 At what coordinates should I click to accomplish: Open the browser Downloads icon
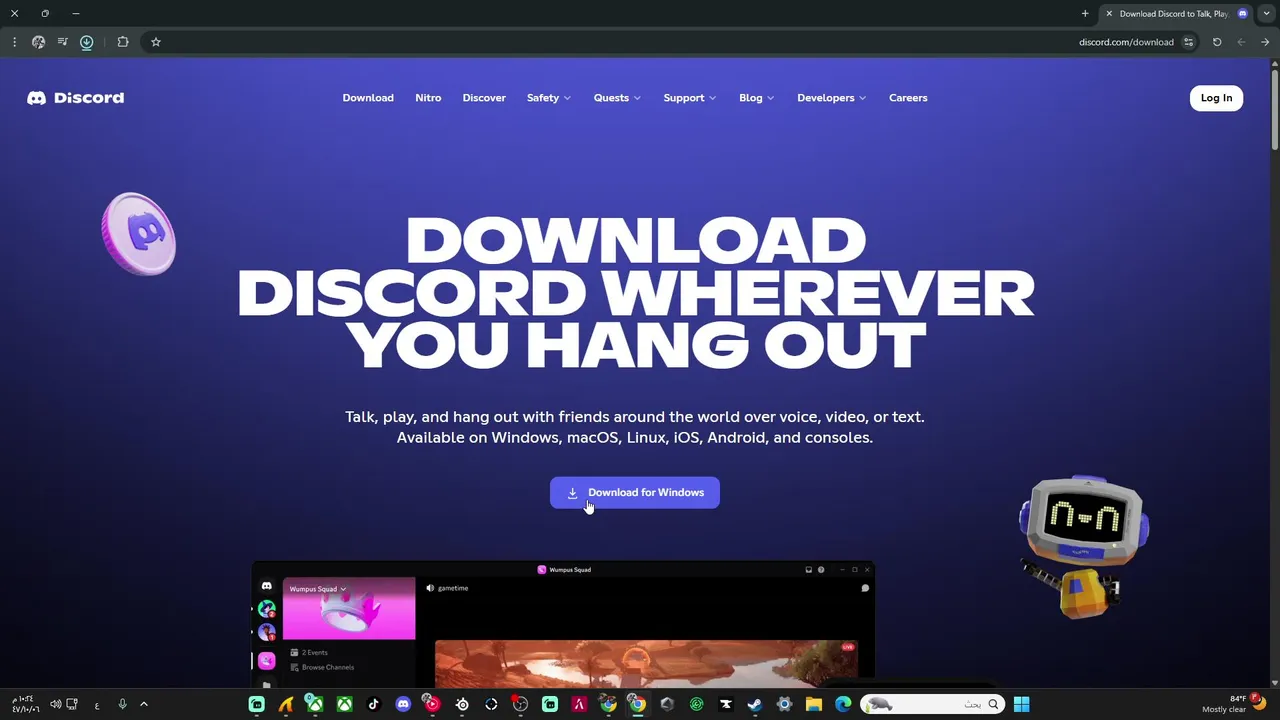click(87, 42)
